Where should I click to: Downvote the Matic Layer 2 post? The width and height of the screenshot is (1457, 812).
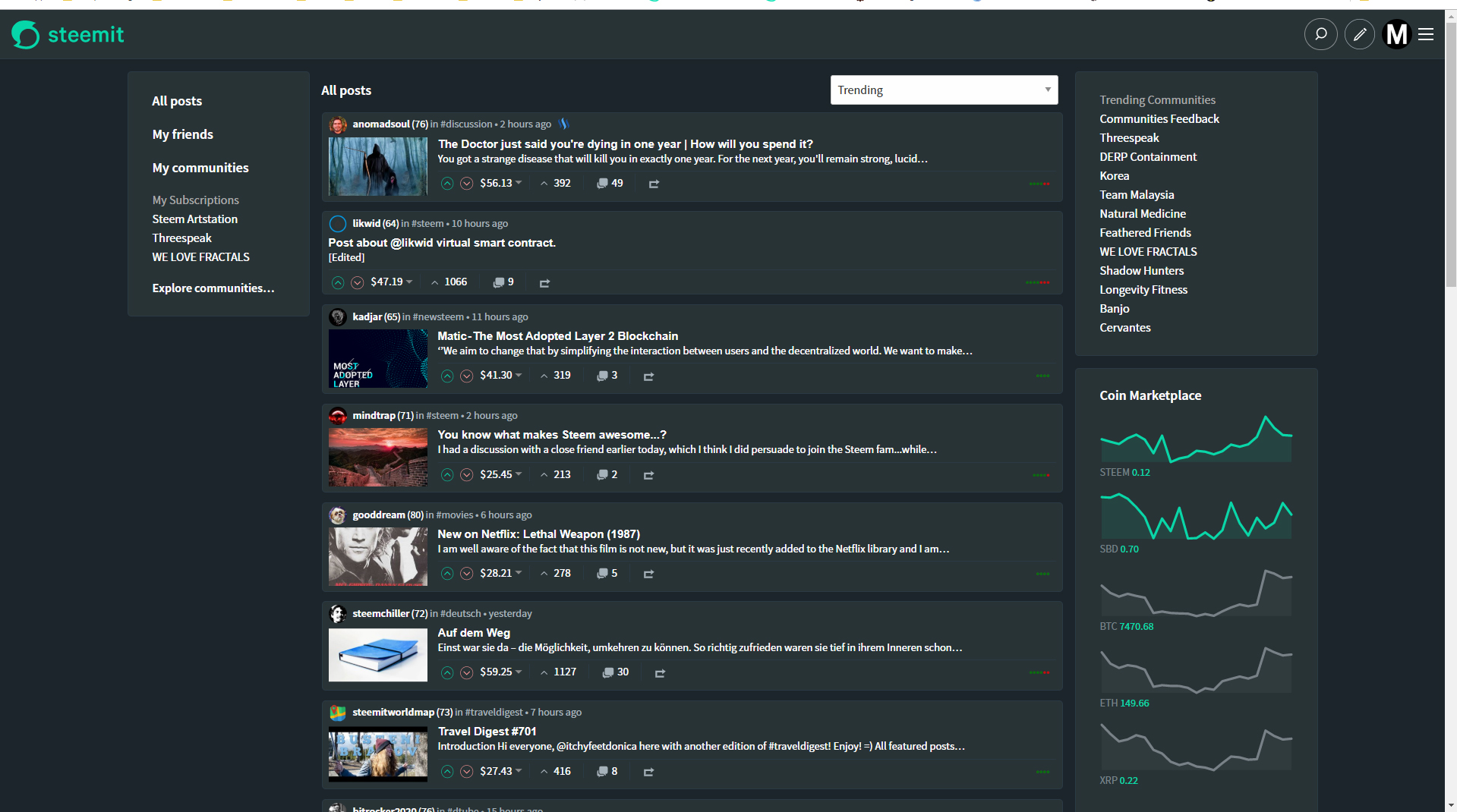point(467,376)
